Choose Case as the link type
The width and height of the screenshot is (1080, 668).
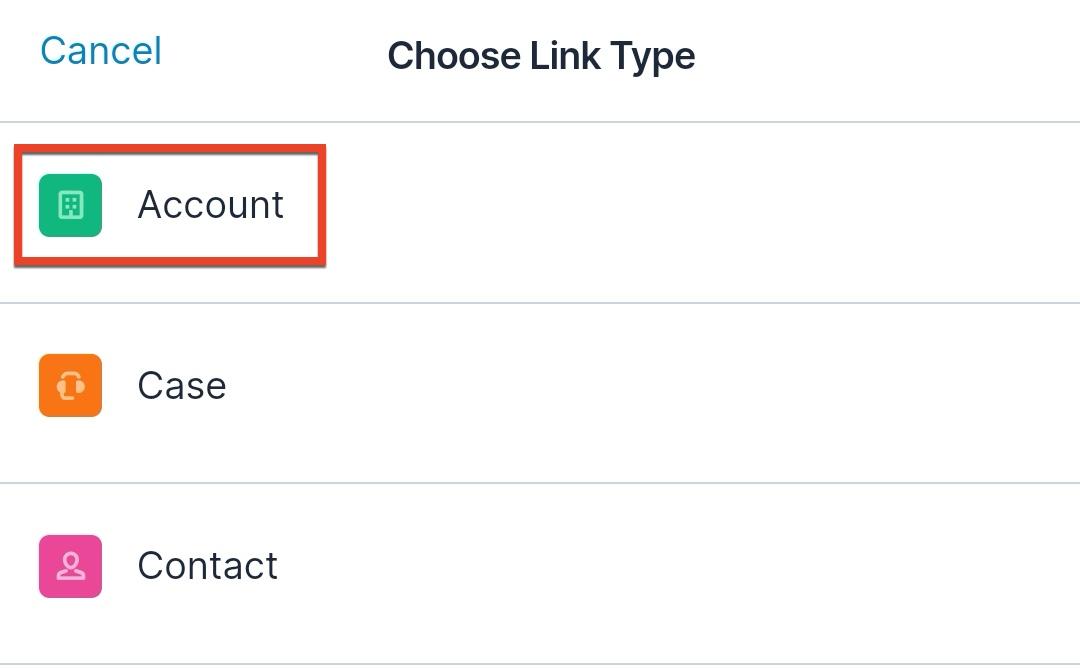182,386
